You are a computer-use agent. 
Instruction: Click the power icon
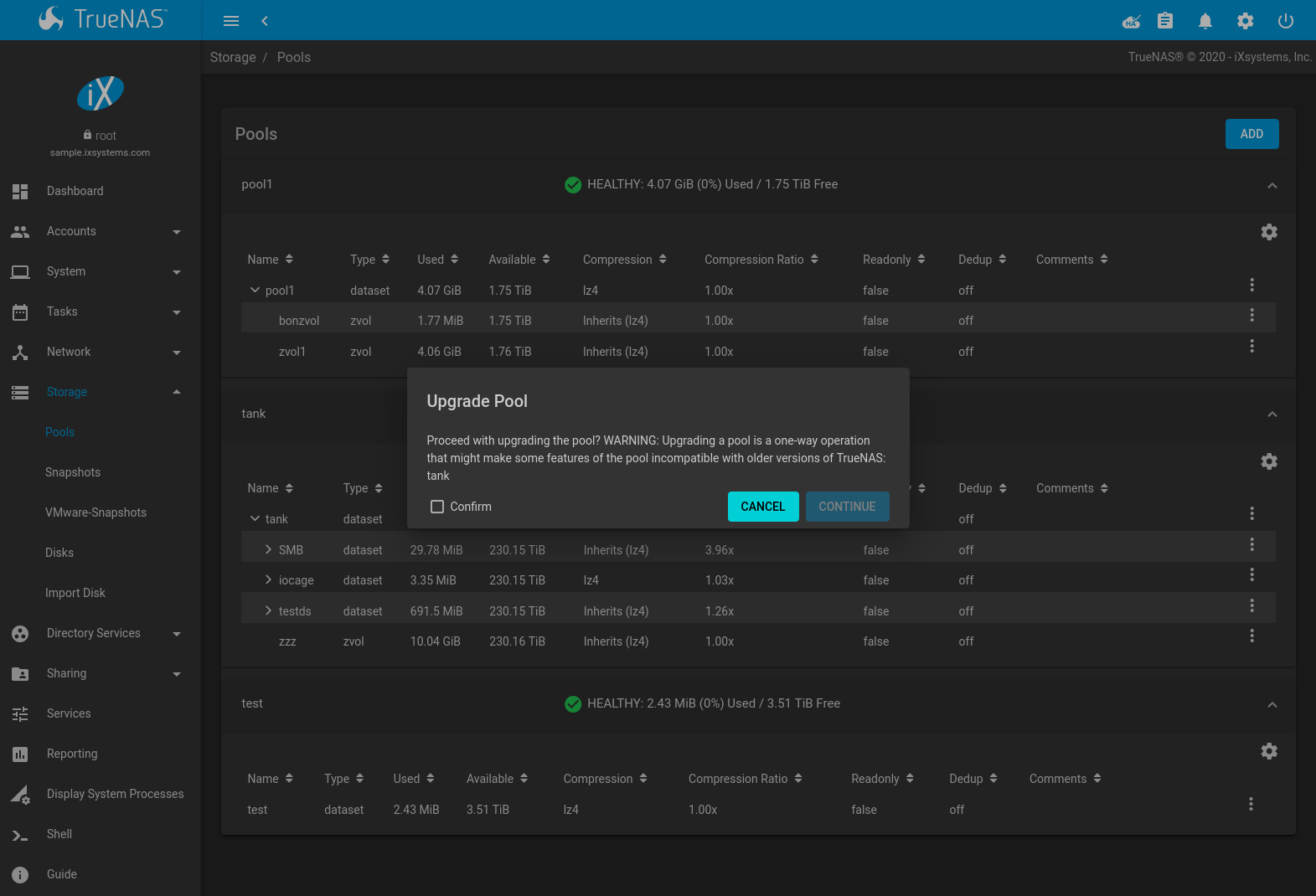(1286, 21)
